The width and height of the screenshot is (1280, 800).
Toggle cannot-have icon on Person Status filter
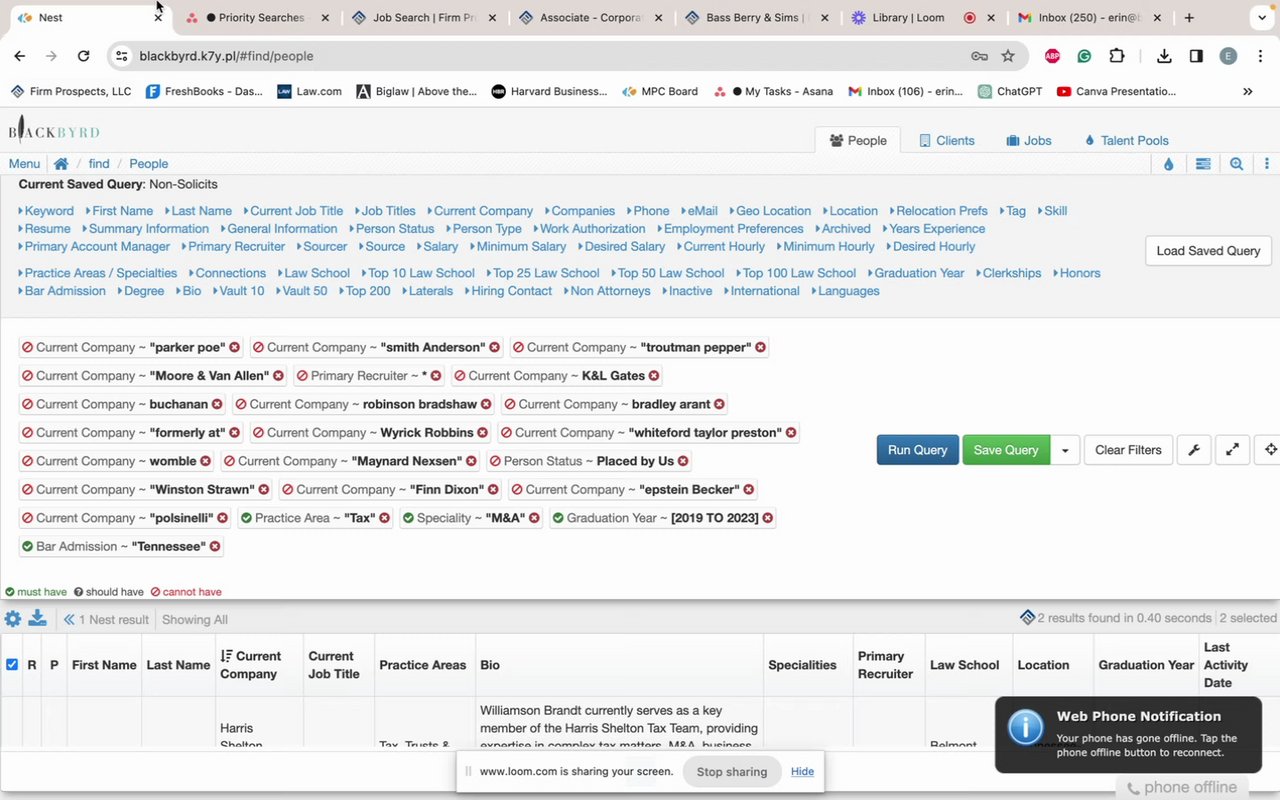(x=495, y=461)
